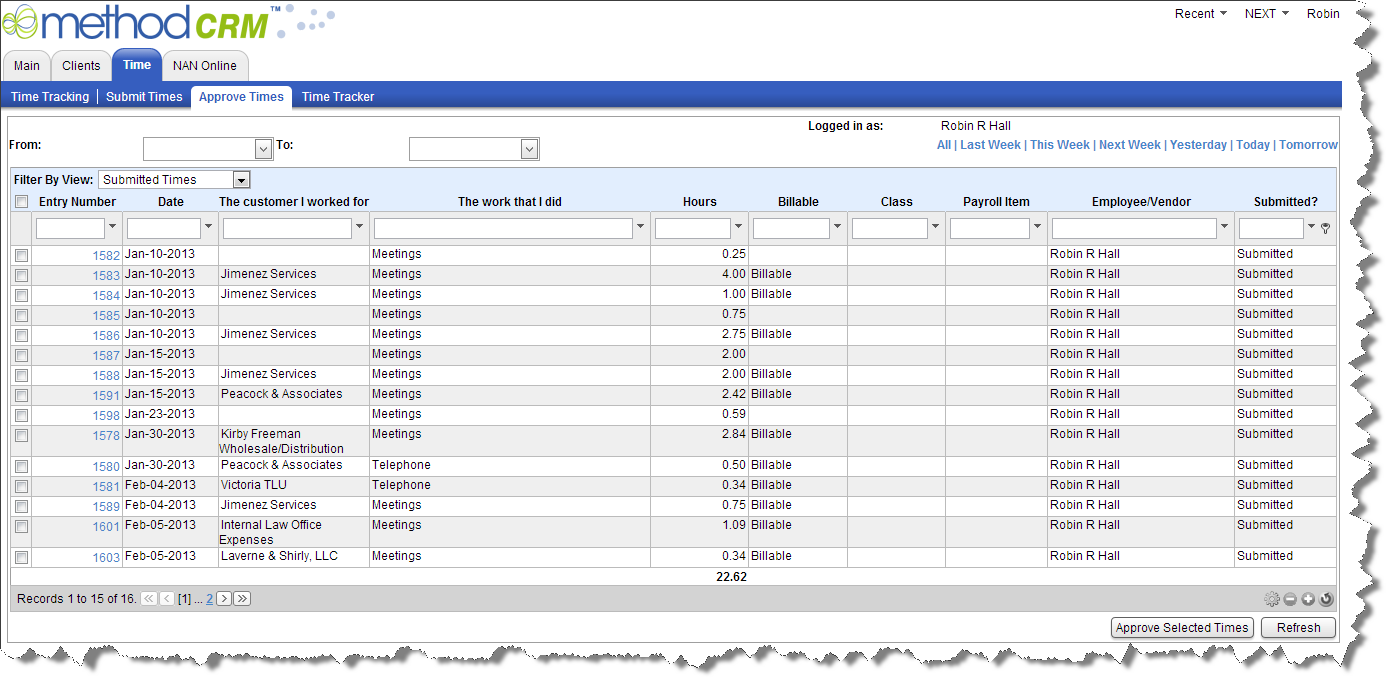Go to the next page of records
1386x677 pixels.
coord(224,599)
